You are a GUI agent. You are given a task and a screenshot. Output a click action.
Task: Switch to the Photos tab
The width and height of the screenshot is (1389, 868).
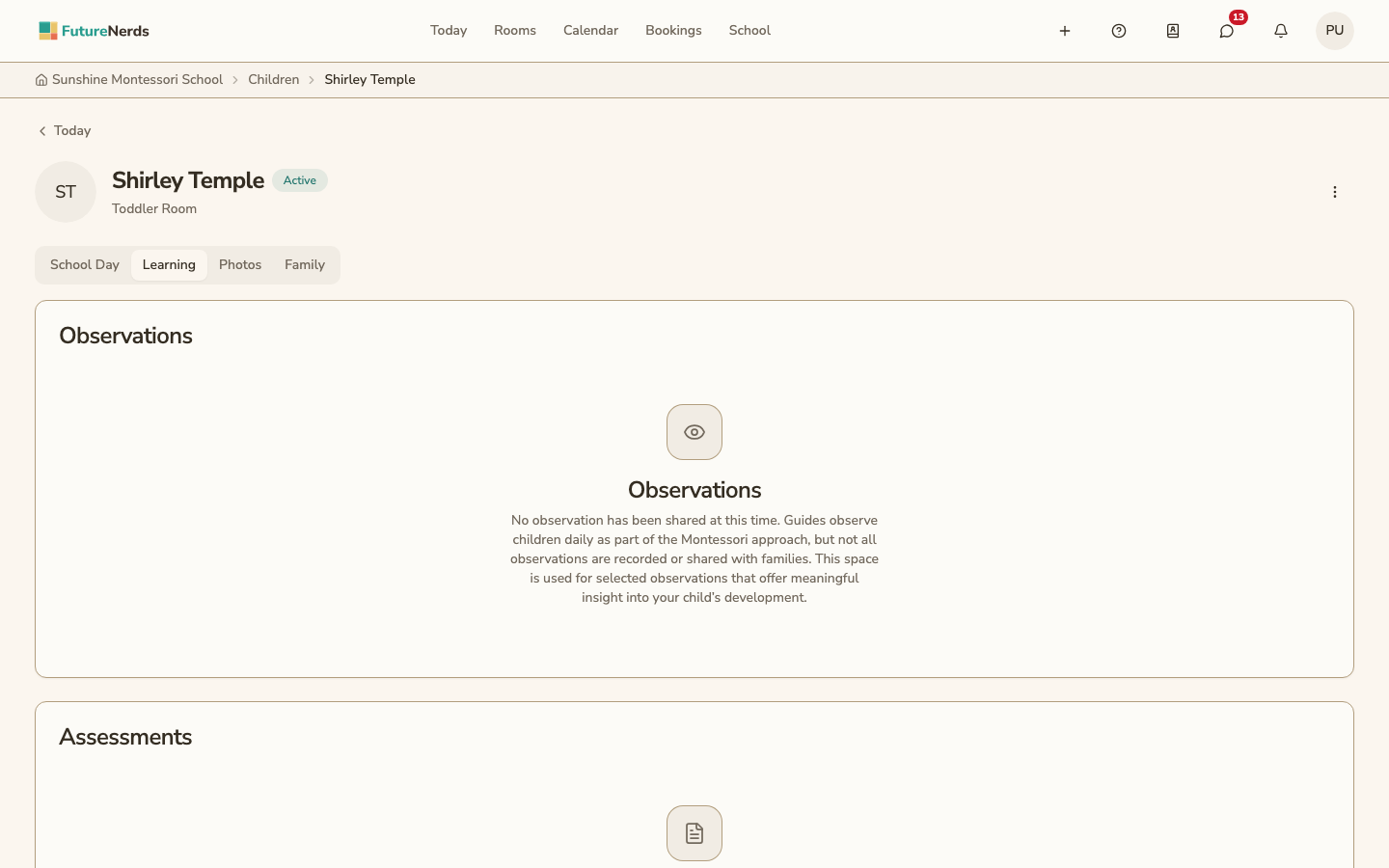coord(240,265)
